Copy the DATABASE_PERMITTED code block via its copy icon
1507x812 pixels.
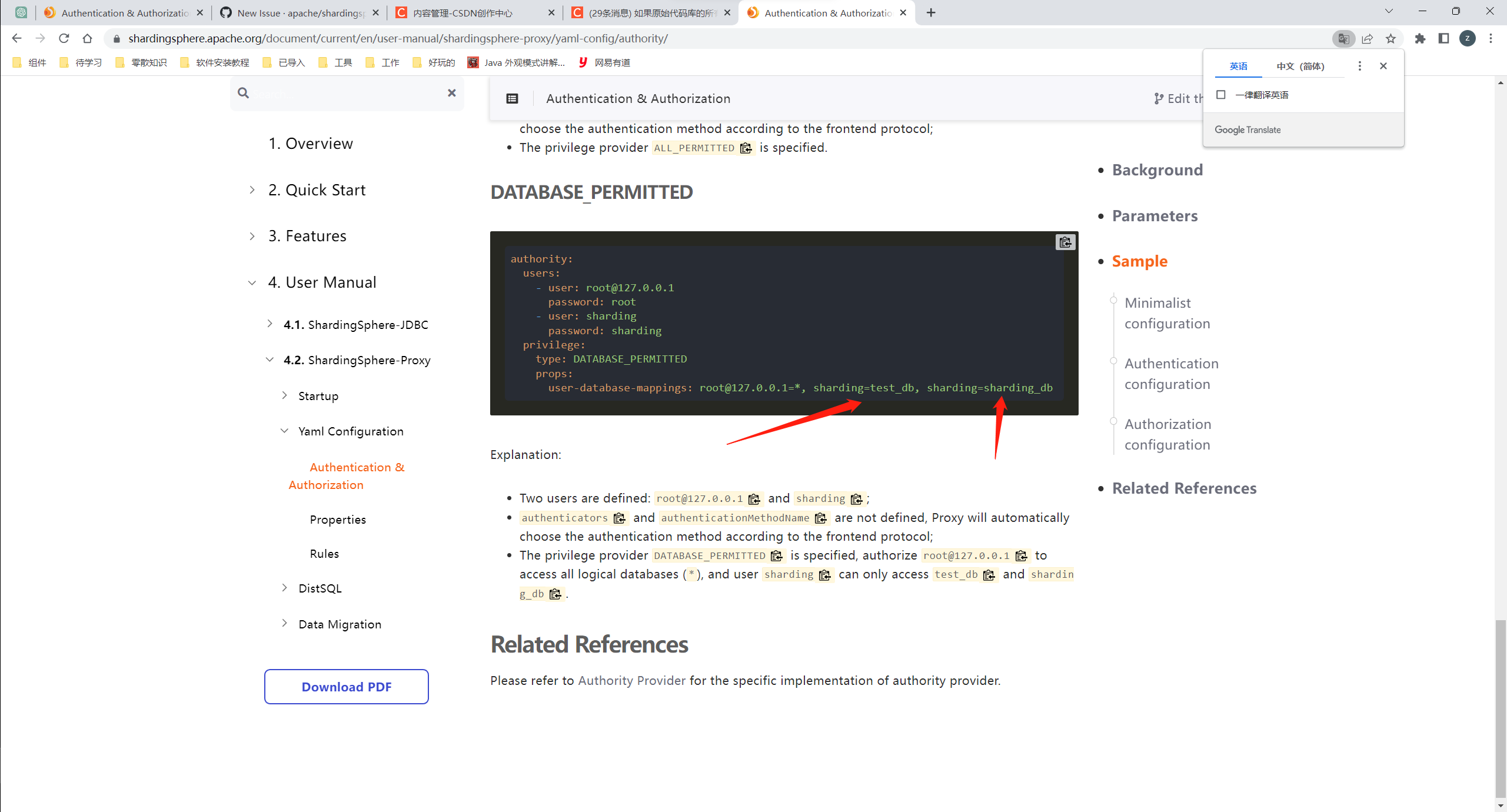pos(1066,242)
